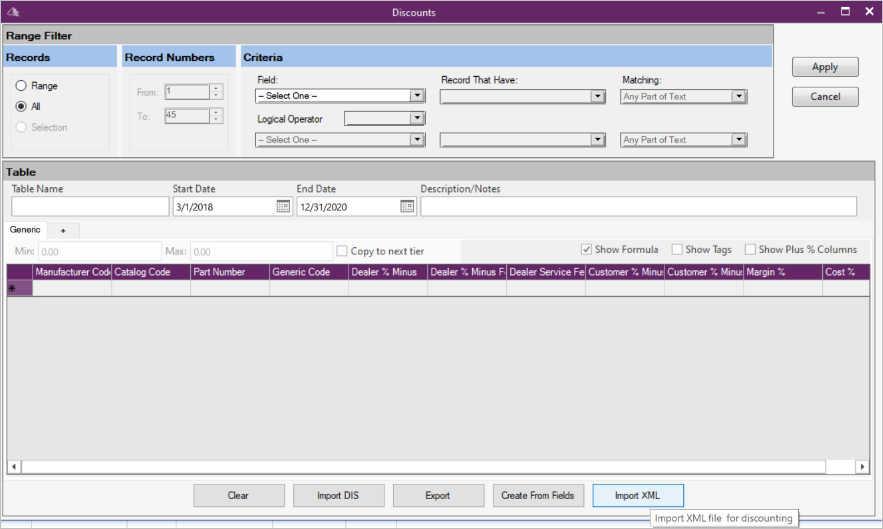Open the first Field dropdown

[x=417, y=96]
